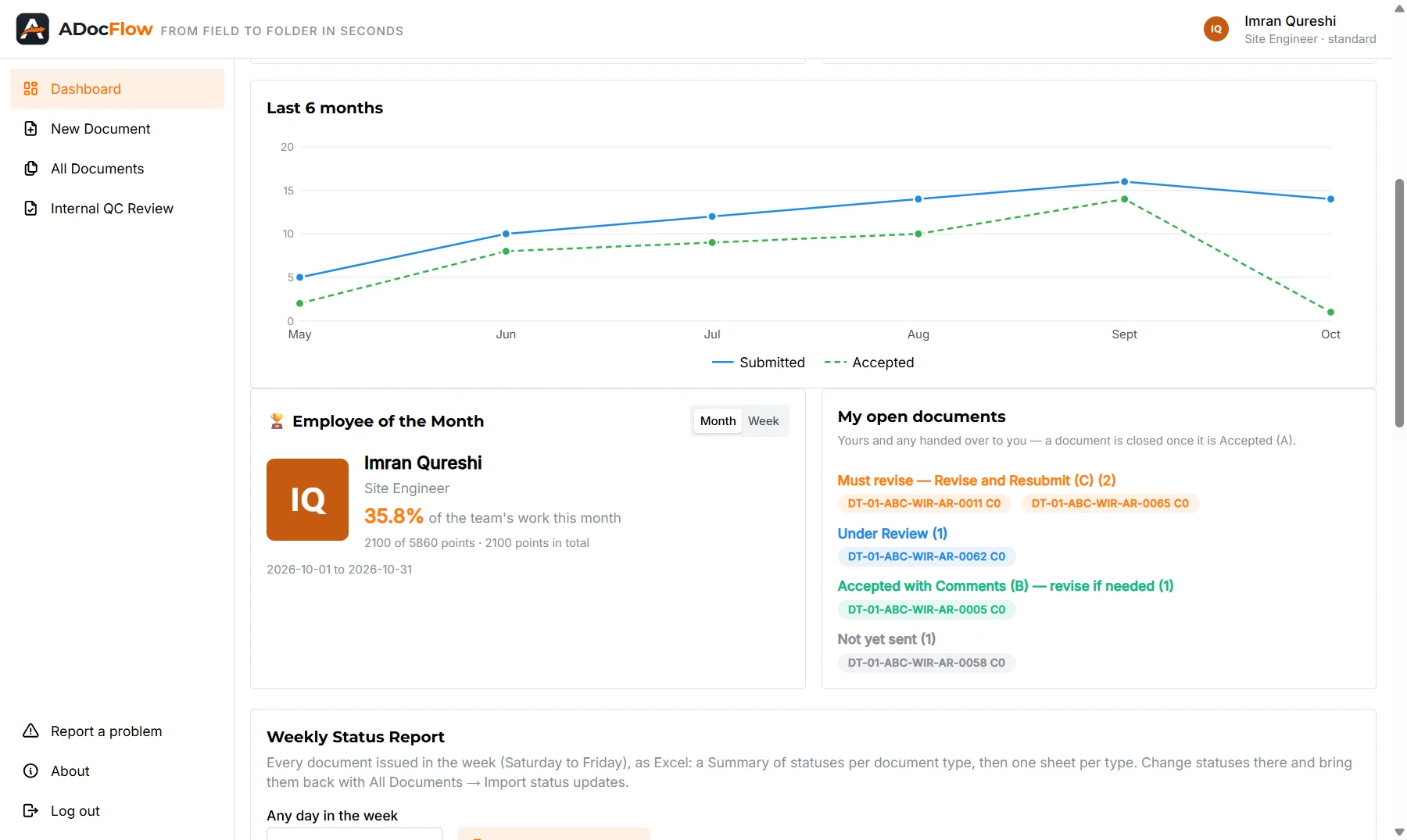
Task: Click the About info icon
Action: click(x=30, y=770)
